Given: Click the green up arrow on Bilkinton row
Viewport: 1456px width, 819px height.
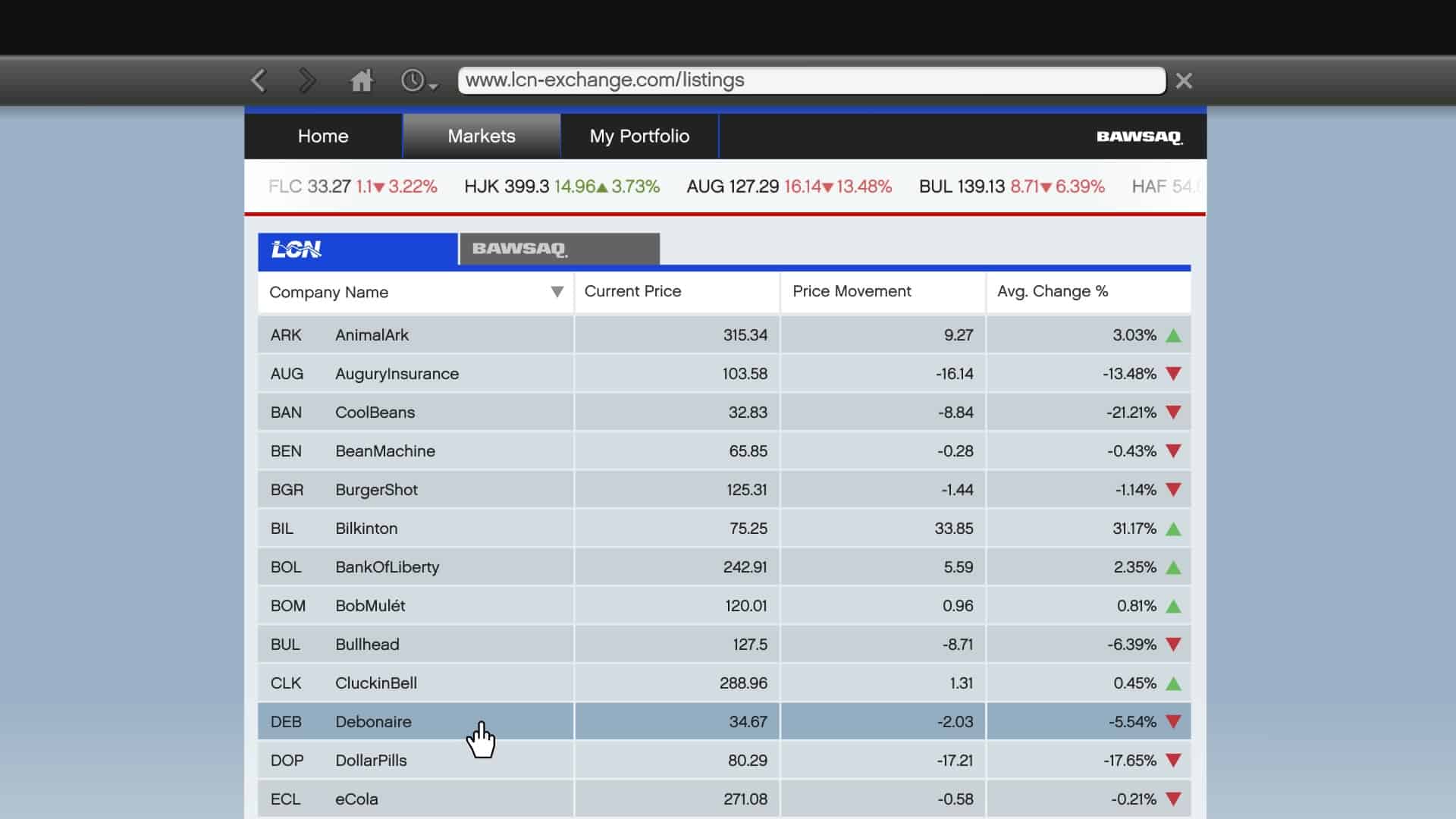Looking at the screenshot, I should [x=1173, y=529].
